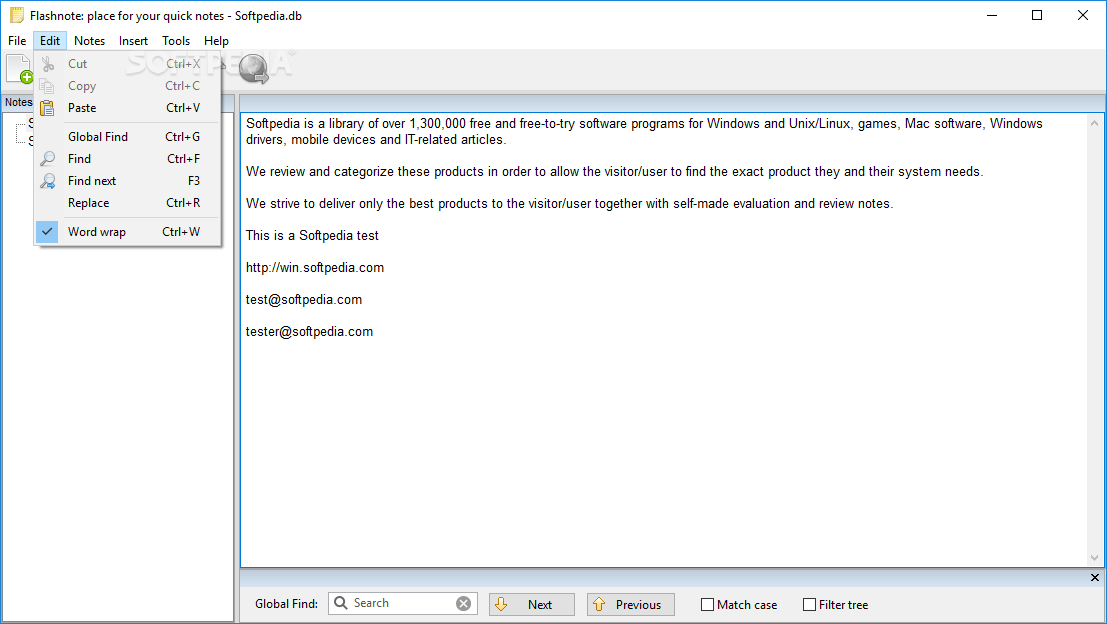Click the paragraph starting We review and categorize
Screen dimensions: 1107x624
click(x=614, y=172)
